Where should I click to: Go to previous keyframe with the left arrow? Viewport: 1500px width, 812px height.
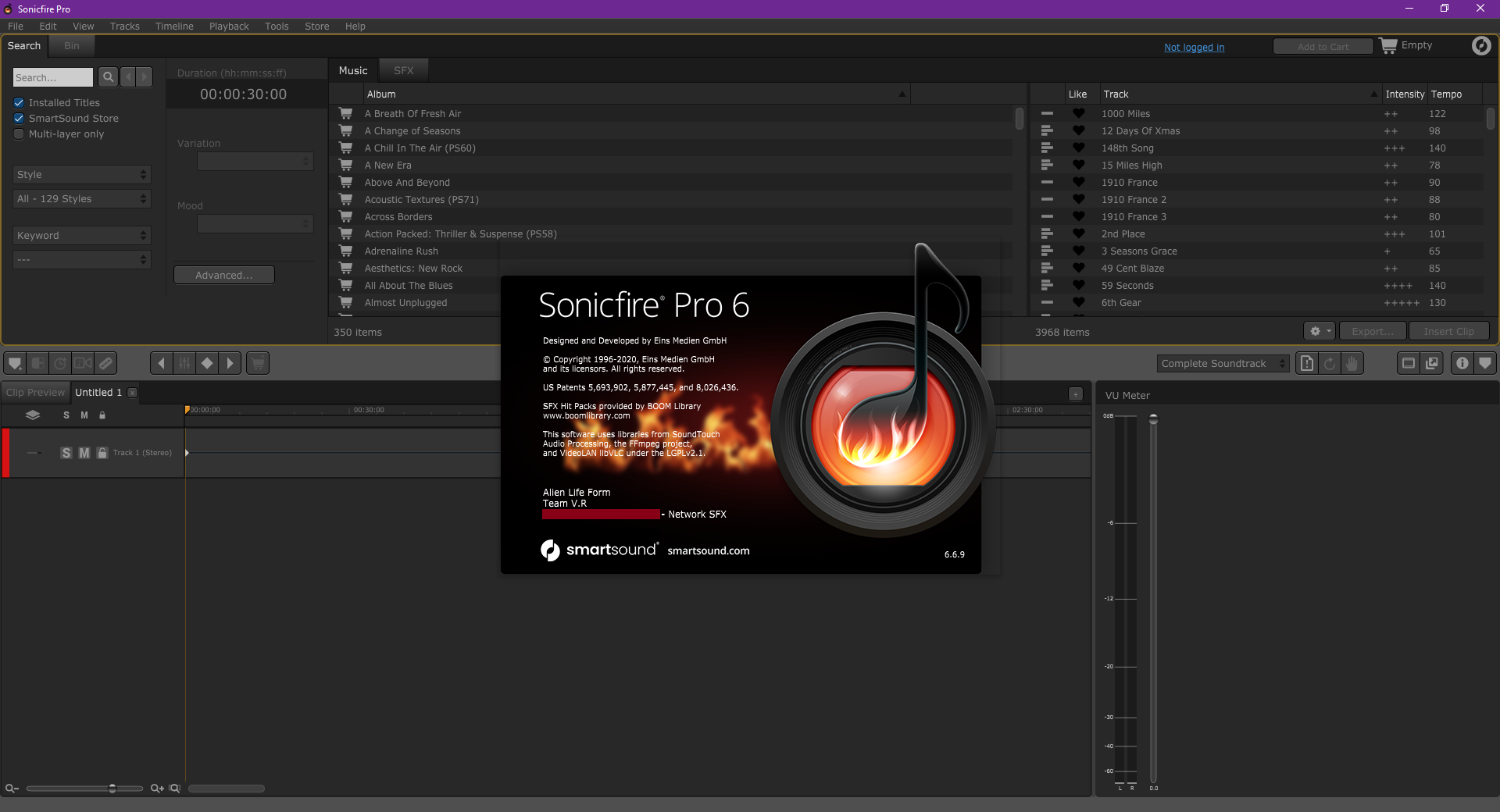coord(161,363)
